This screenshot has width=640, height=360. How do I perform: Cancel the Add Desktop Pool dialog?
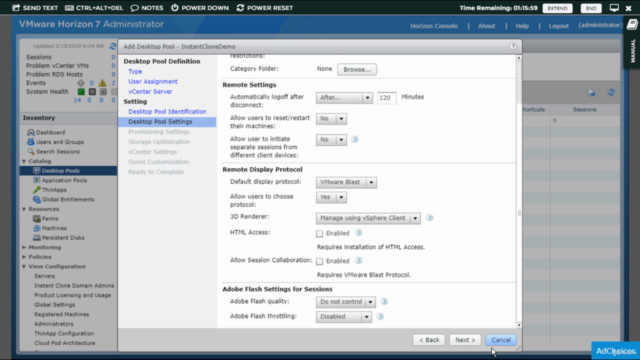tap(501, 340)
